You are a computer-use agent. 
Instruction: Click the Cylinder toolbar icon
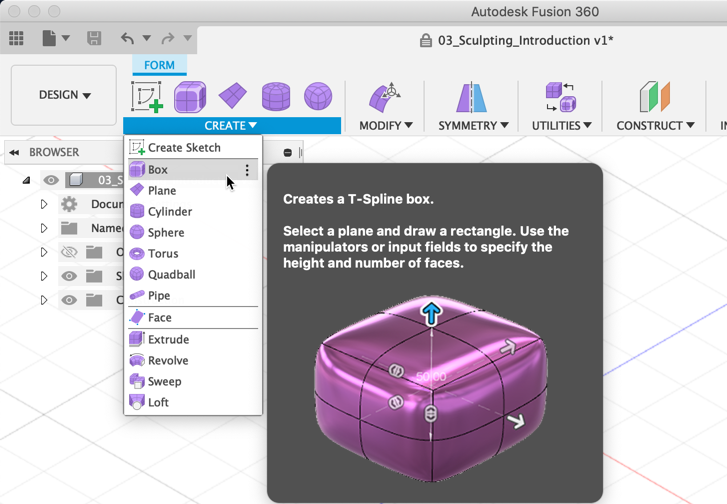pyautogui.click(x=276, y=96)
